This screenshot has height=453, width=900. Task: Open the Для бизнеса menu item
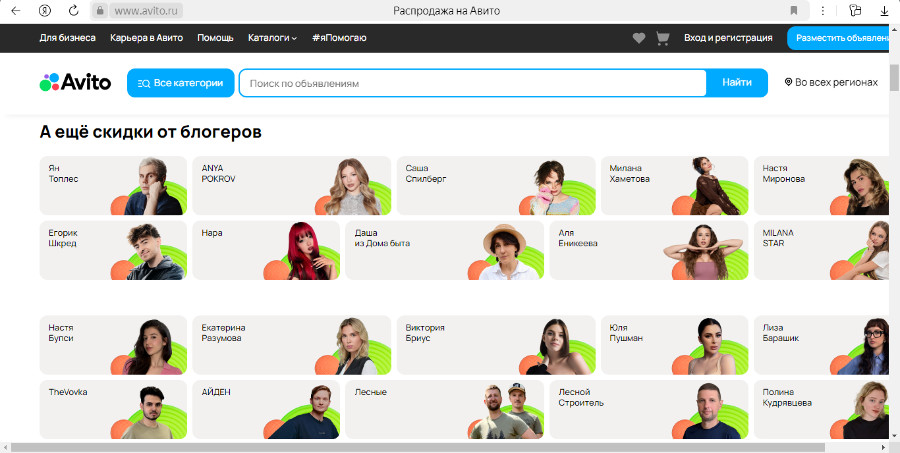[68, 38]
